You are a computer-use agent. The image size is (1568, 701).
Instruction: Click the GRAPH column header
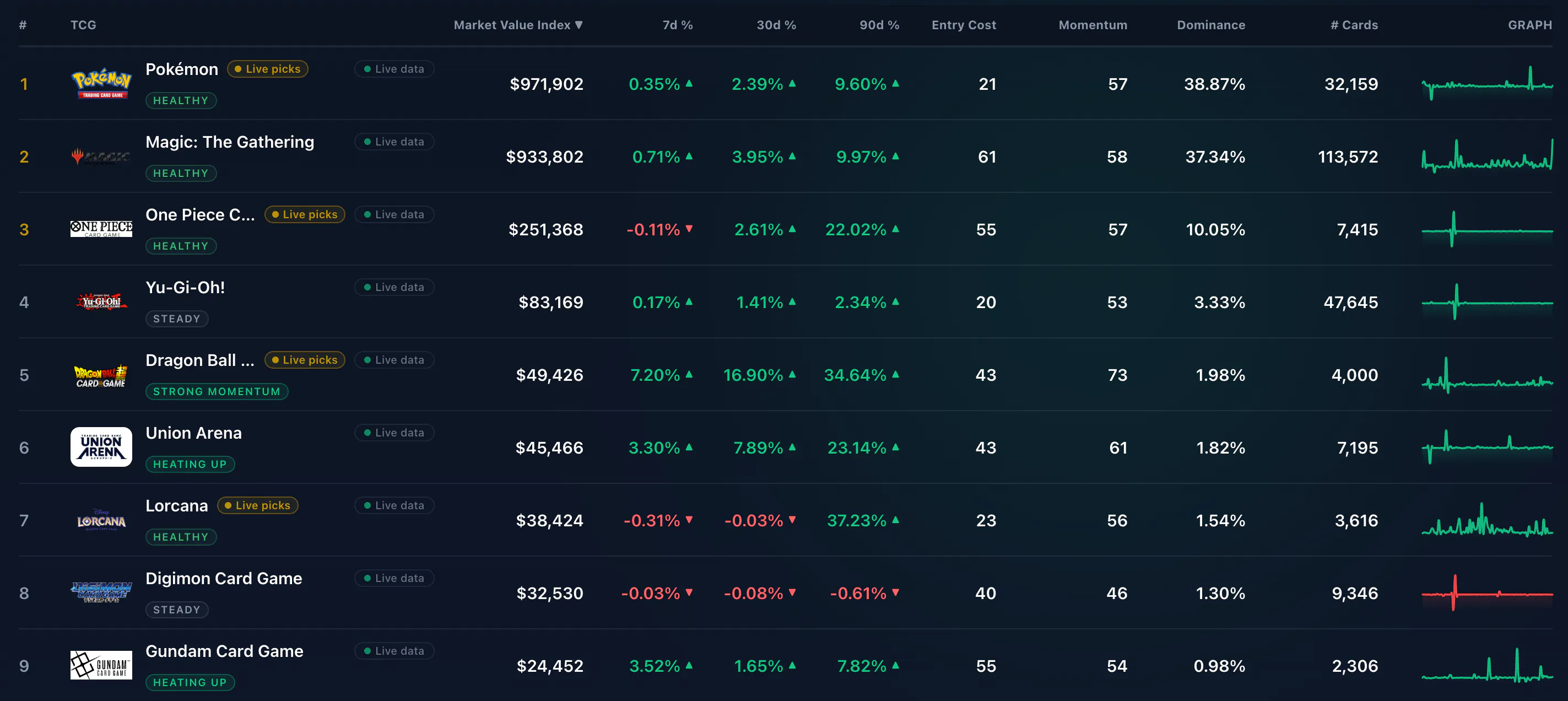point(1529,25)
